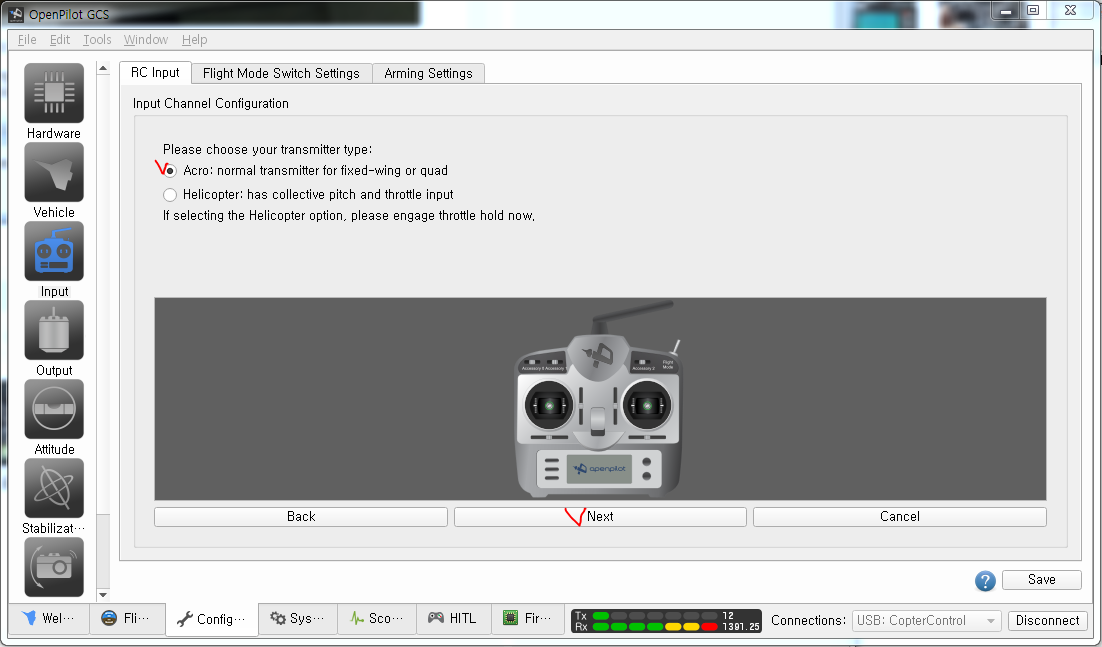
Task: Click the sidebar scroll down arrow
Action: [103, 594]
